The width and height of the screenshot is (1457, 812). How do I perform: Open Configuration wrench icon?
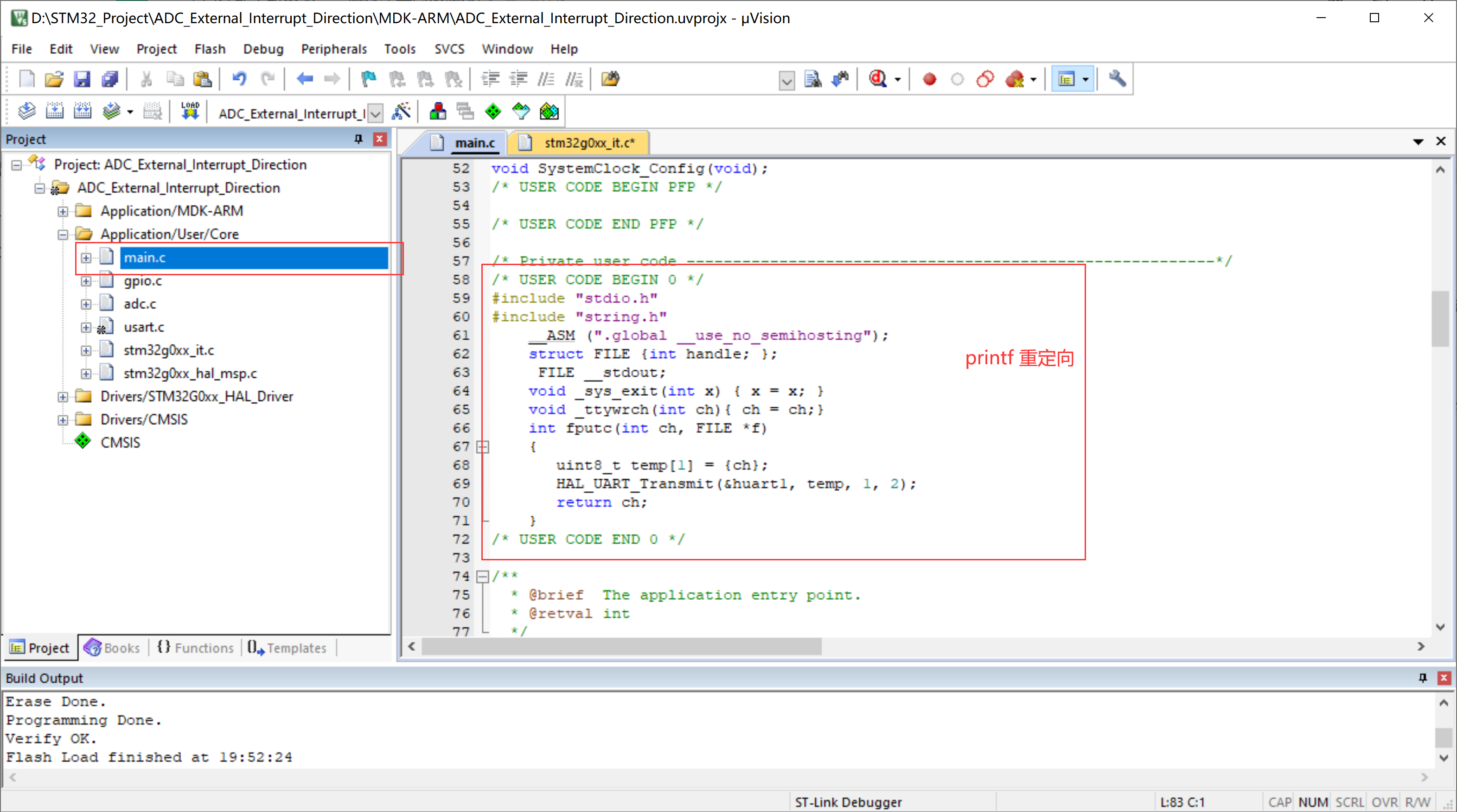(1117, 79)
